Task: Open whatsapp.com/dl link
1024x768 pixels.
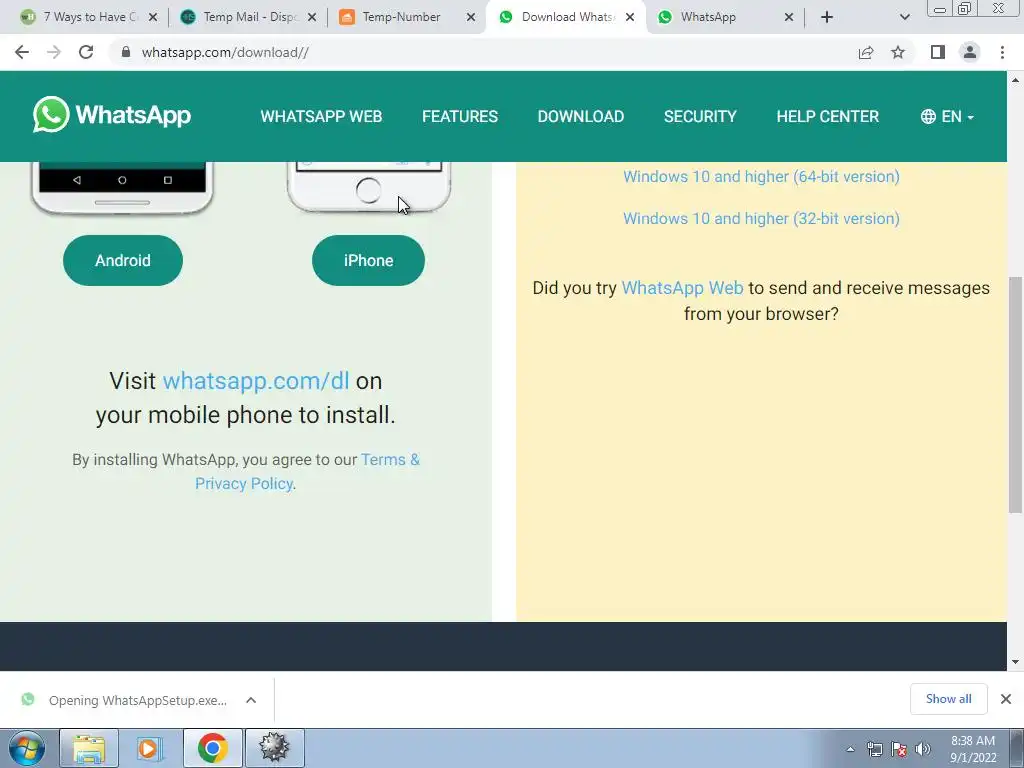Action: click(255, 381)
